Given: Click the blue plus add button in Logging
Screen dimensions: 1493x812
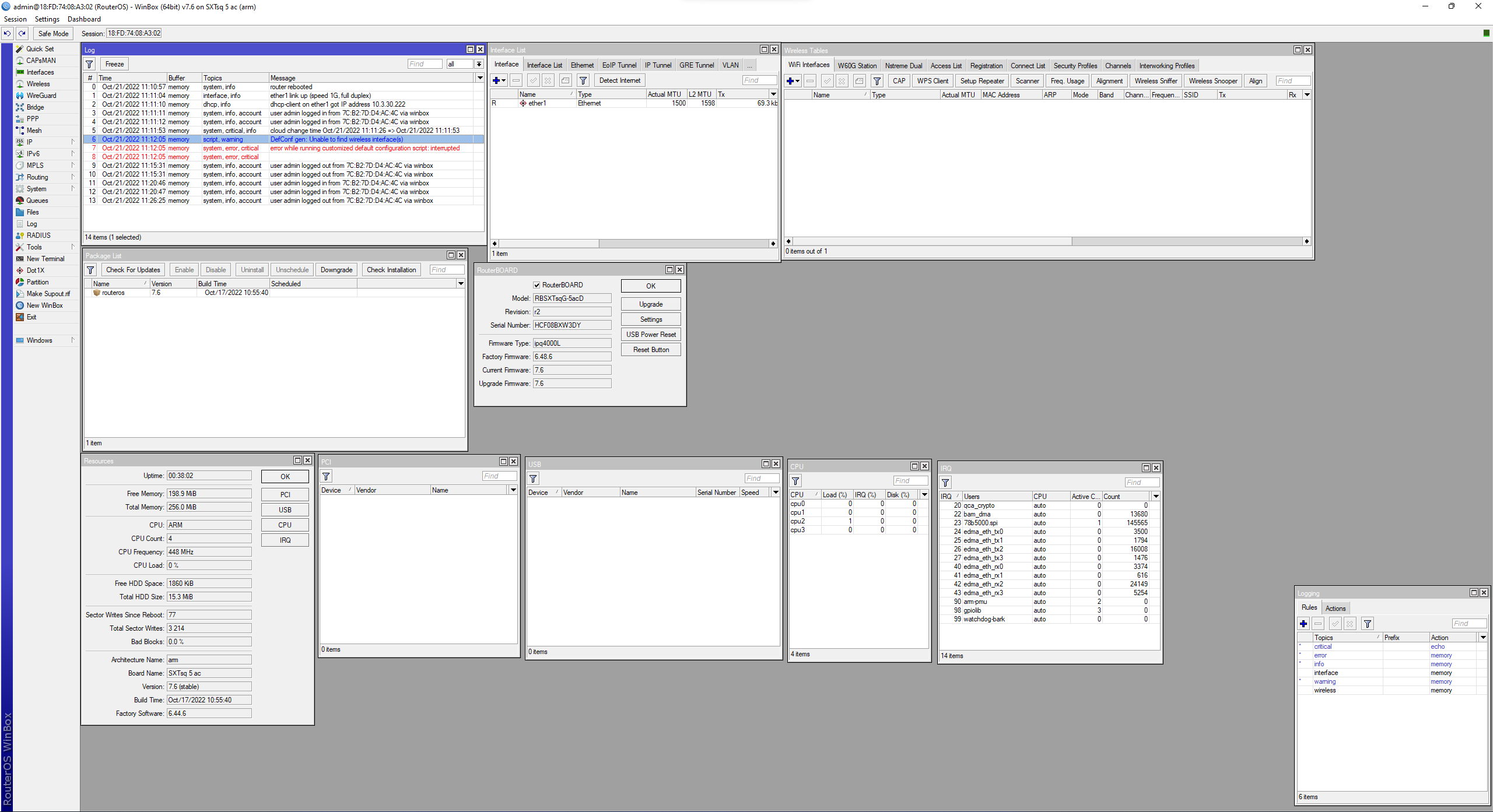Looking at the screenshot, I should 1303,624.
